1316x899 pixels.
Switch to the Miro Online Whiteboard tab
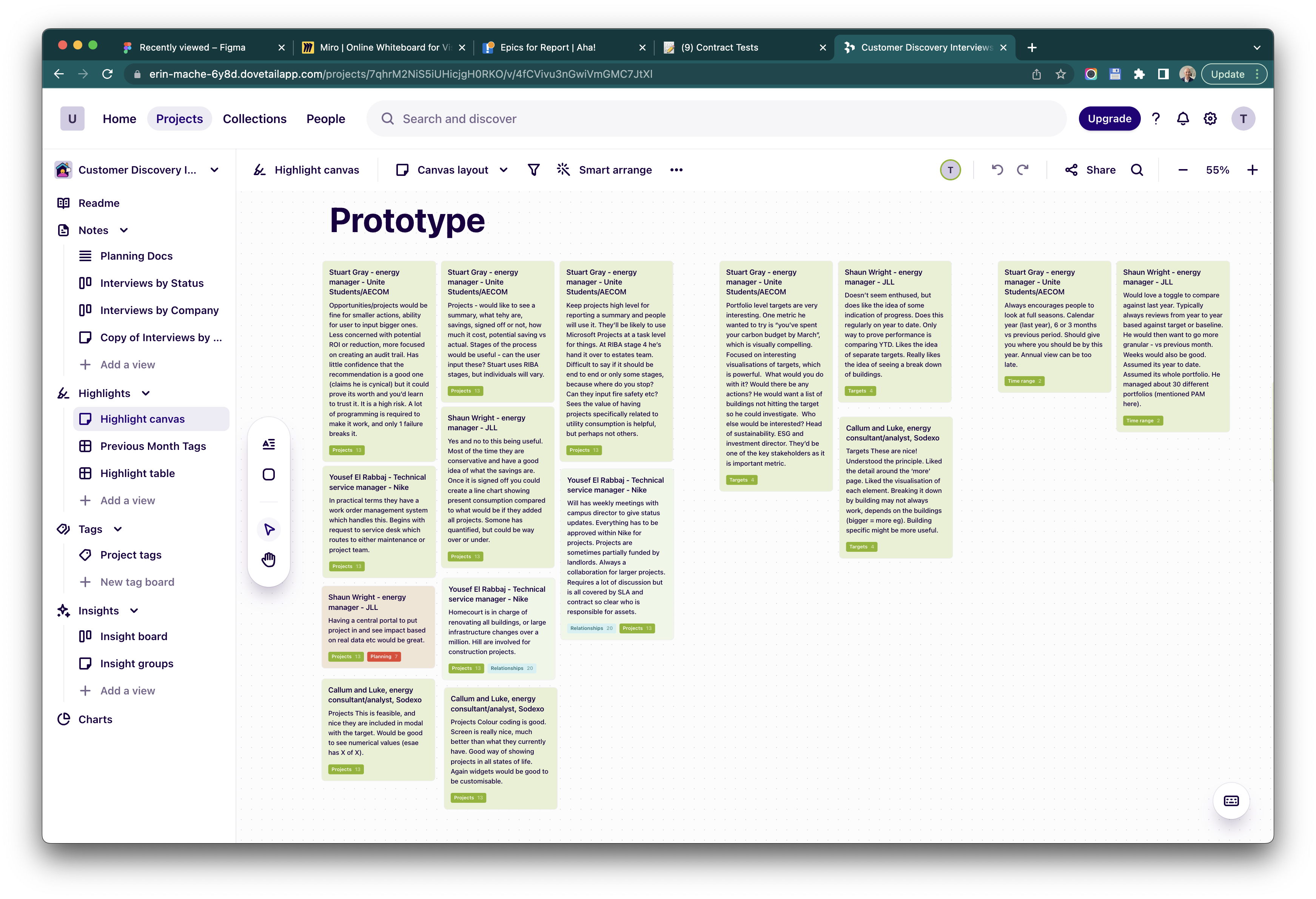384,48
